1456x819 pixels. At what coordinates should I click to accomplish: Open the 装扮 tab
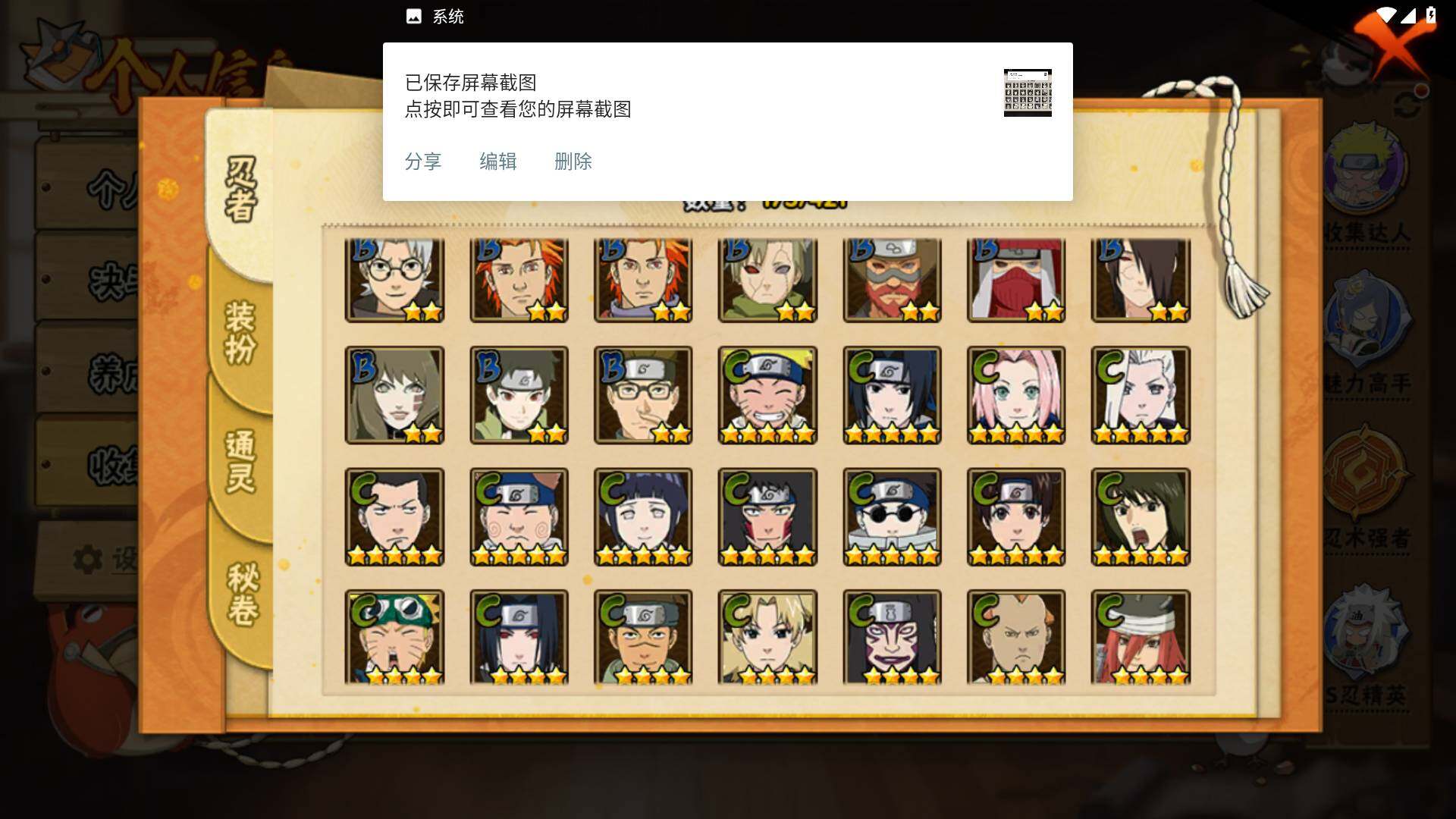tap(240, 334)
